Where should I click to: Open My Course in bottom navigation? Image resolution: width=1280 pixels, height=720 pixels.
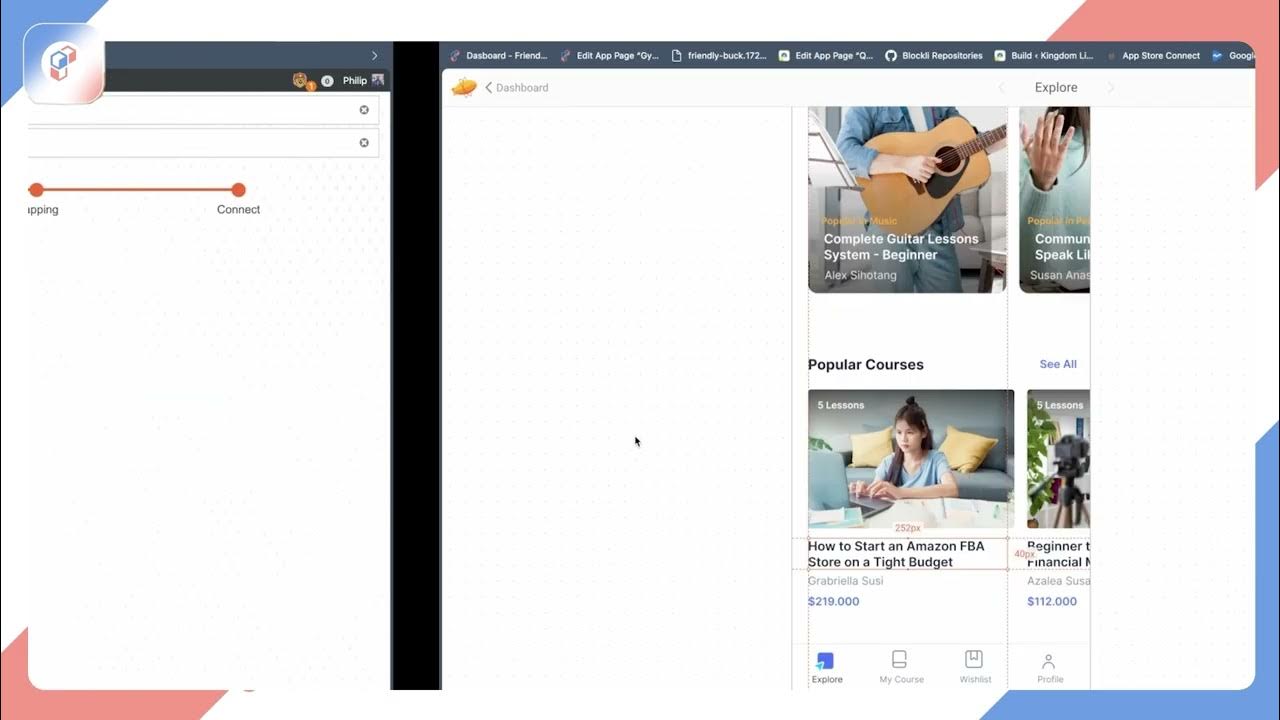[x=901, y=668]
